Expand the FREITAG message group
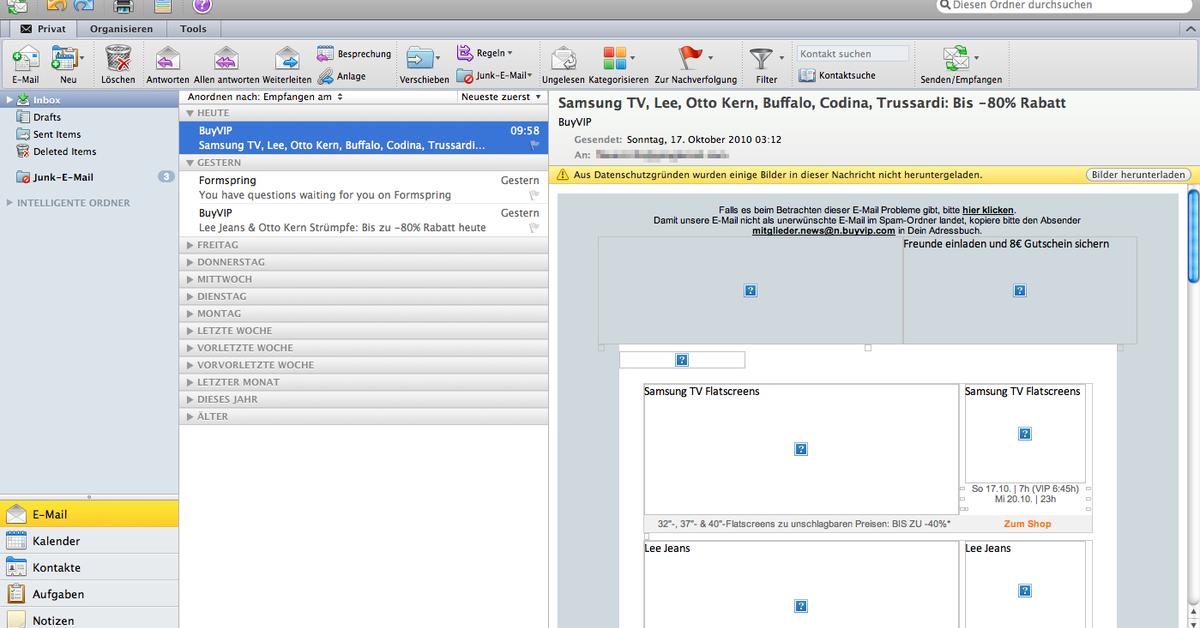 (x=190, y=245)
